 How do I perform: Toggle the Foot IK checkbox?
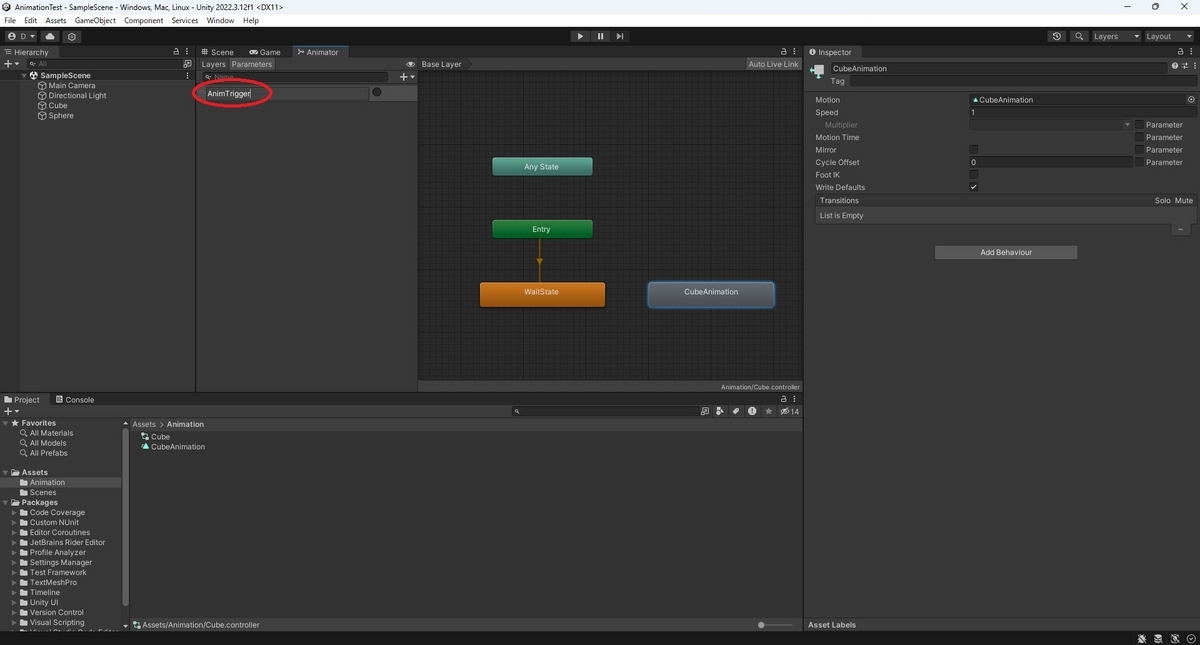[974, 175]
